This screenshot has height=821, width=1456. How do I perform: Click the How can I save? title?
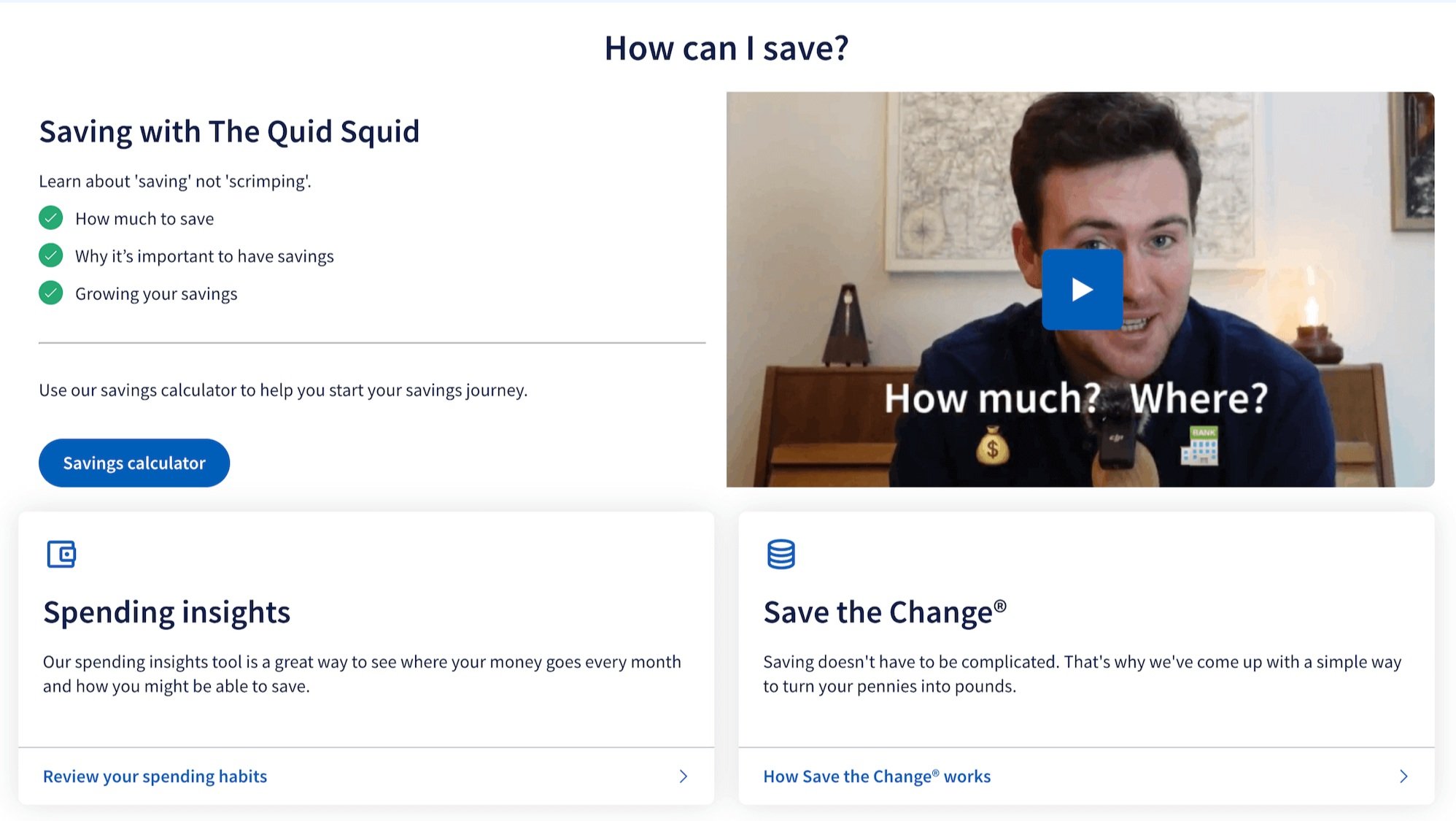pyautogui.click(x=727, y=48)
